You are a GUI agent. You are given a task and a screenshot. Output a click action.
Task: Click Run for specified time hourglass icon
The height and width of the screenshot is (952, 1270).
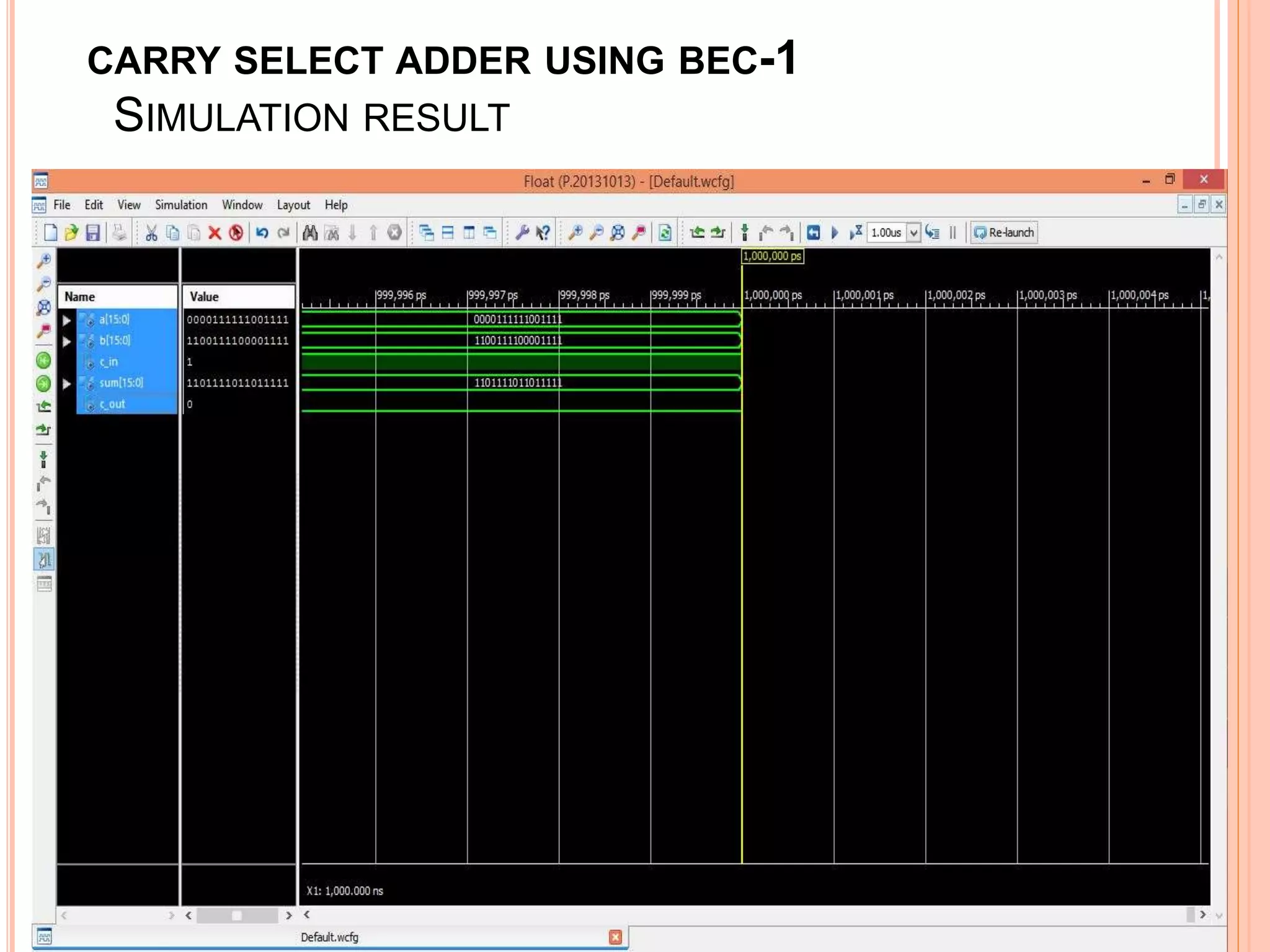point(856,233)
